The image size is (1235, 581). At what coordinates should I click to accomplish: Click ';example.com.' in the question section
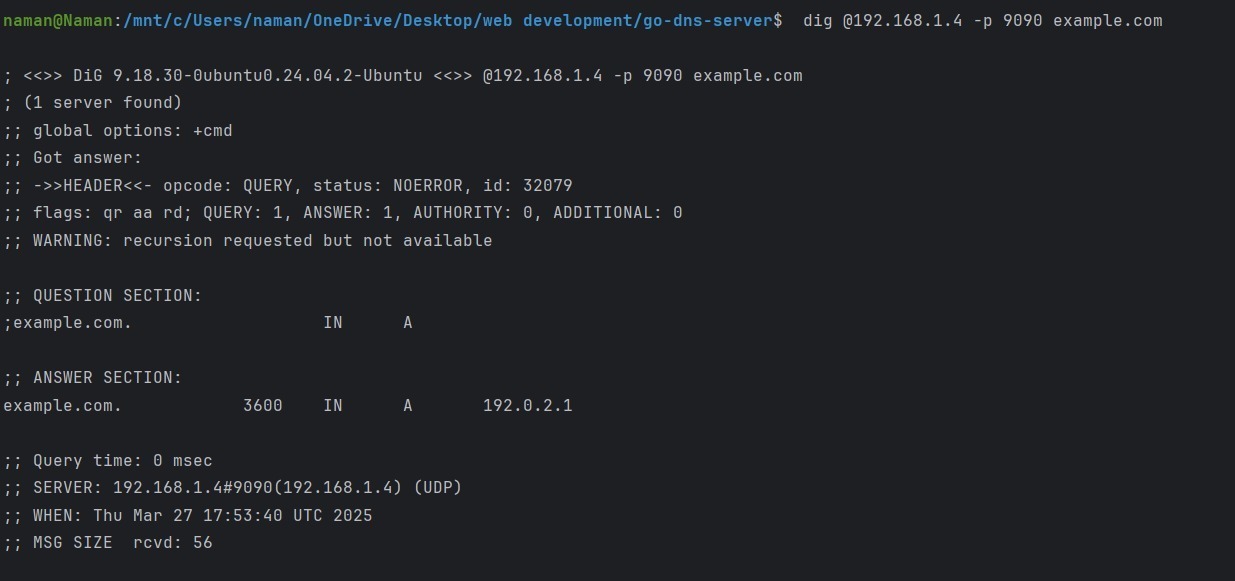pos(68,323)
